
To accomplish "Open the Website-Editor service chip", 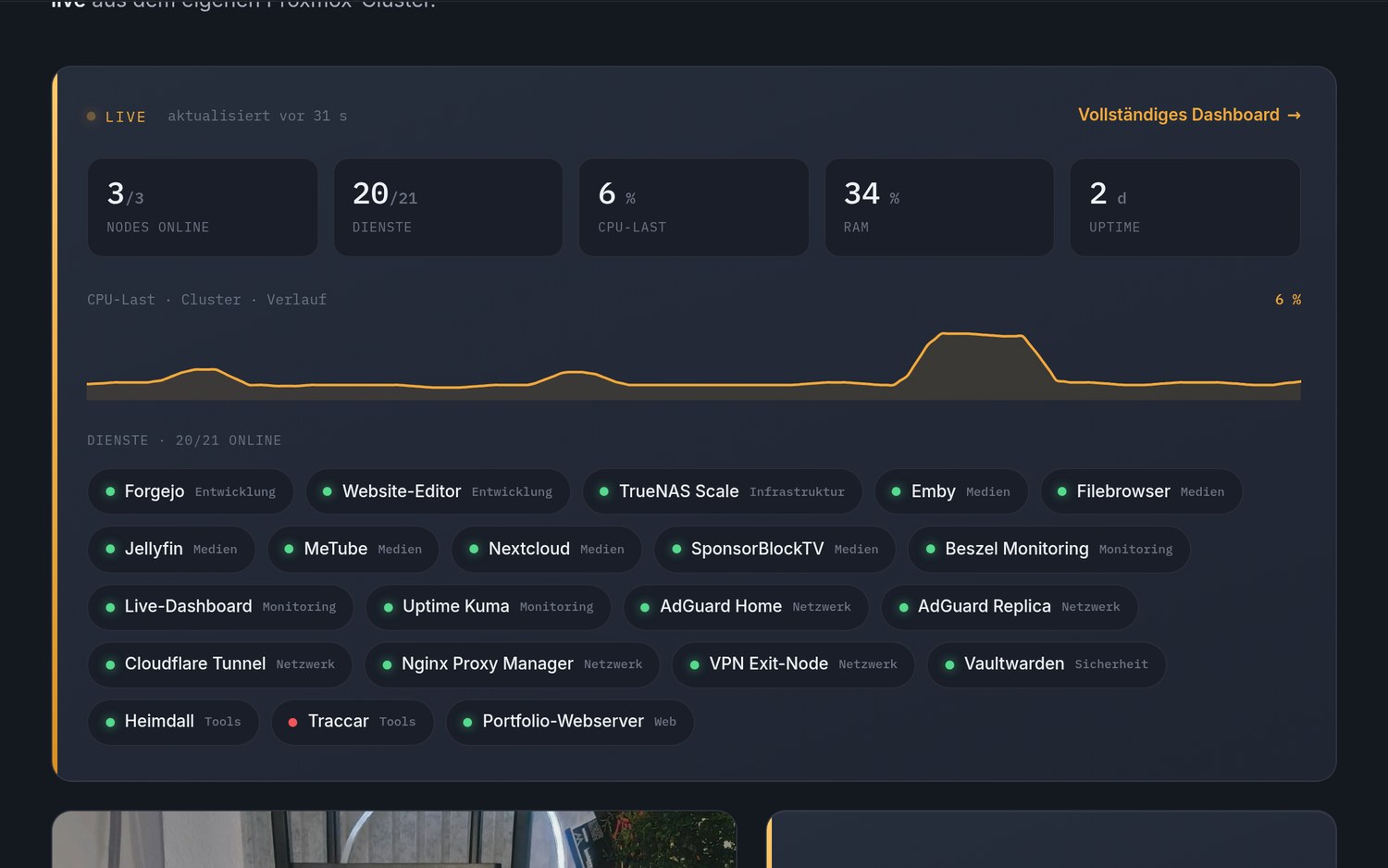I will pos(438,491).
